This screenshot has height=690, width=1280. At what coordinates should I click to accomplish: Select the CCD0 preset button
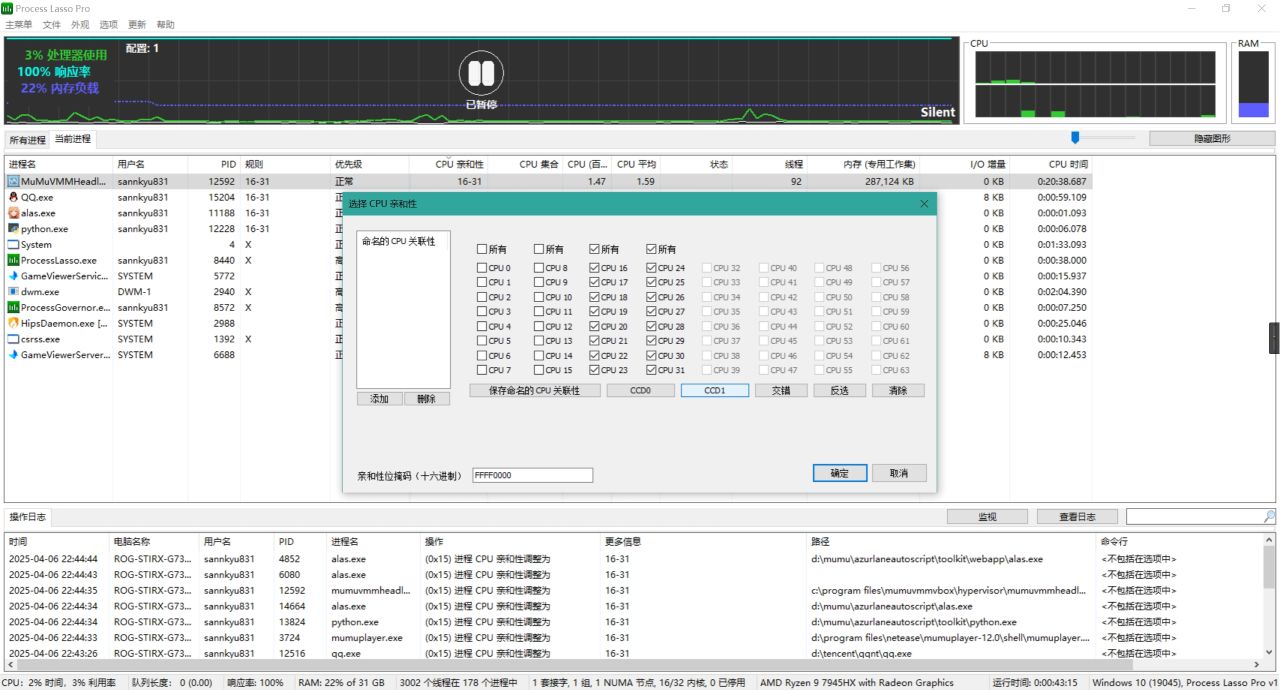[x=640, y=390]
